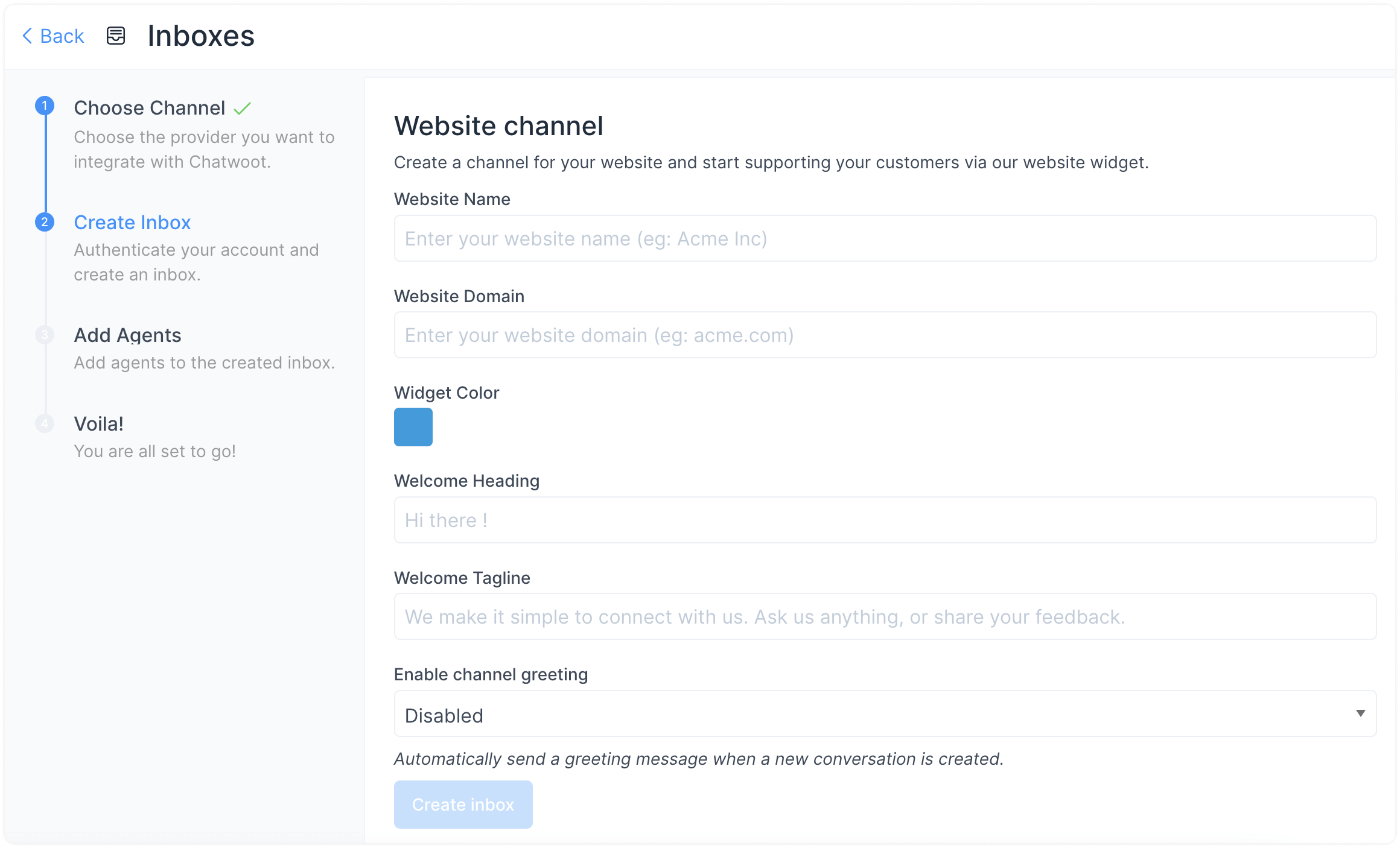Select the Create Inbox step label
The image size is (1400, 848).
click(132, 222)
